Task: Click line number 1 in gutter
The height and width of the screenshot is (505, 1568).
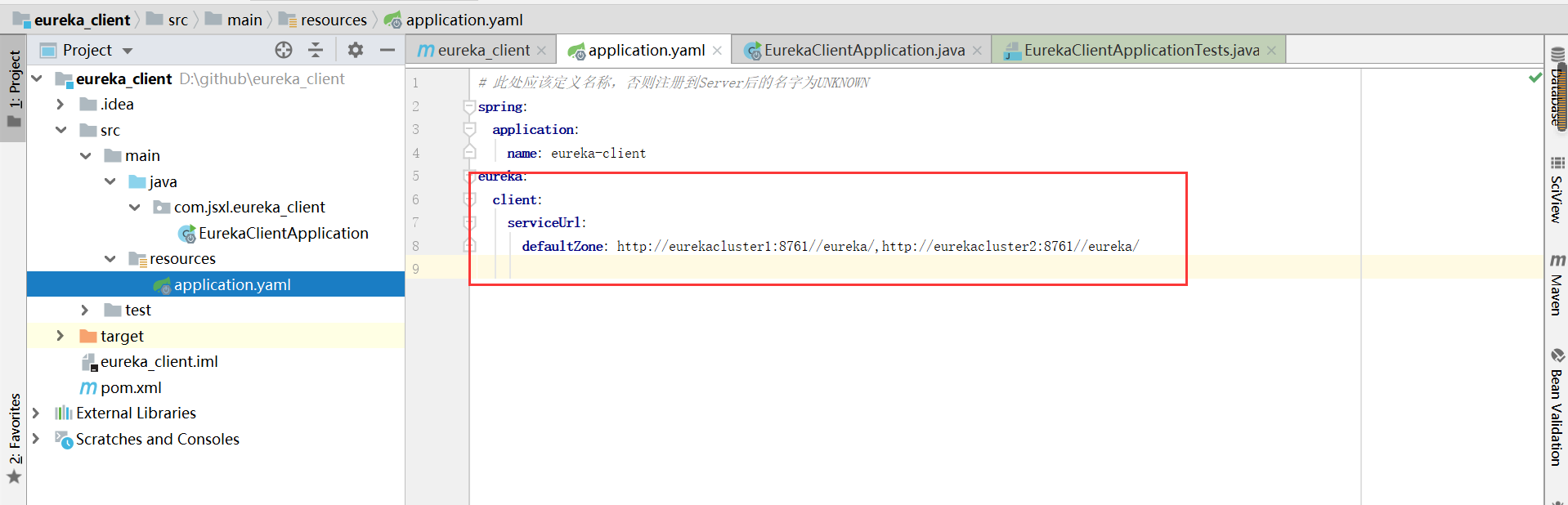Action: [x=415, y=83]
